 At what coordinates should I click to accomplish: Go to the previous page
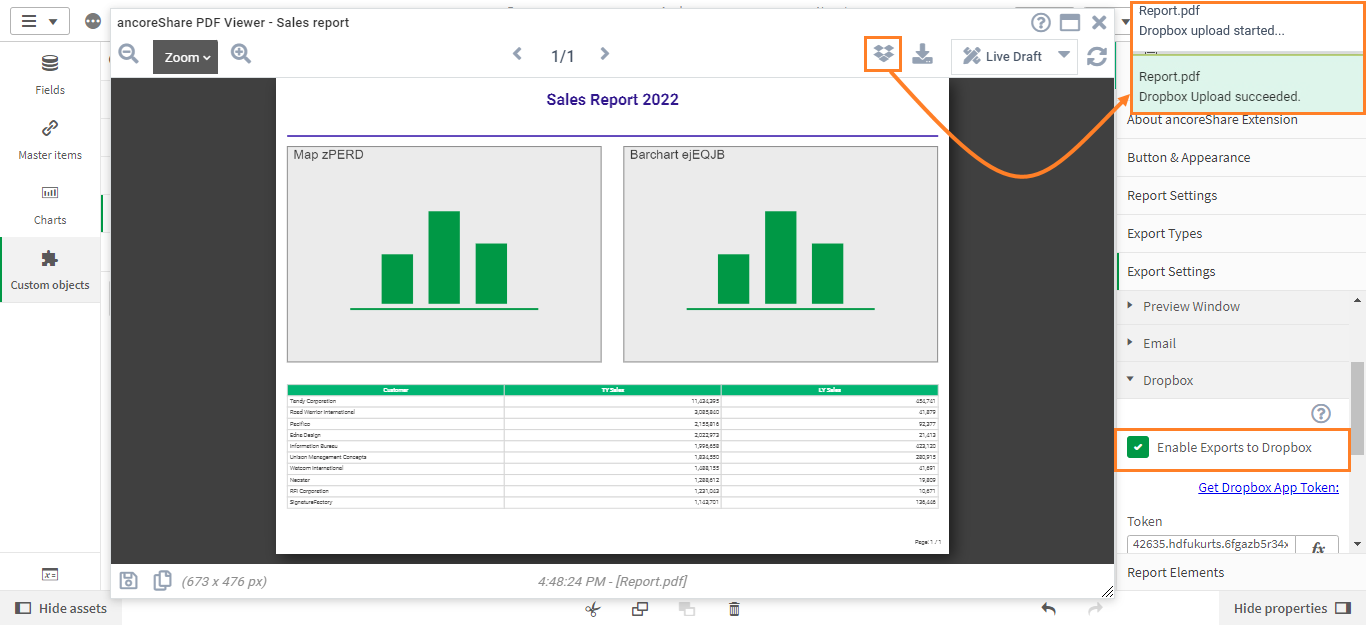(517, 54)
